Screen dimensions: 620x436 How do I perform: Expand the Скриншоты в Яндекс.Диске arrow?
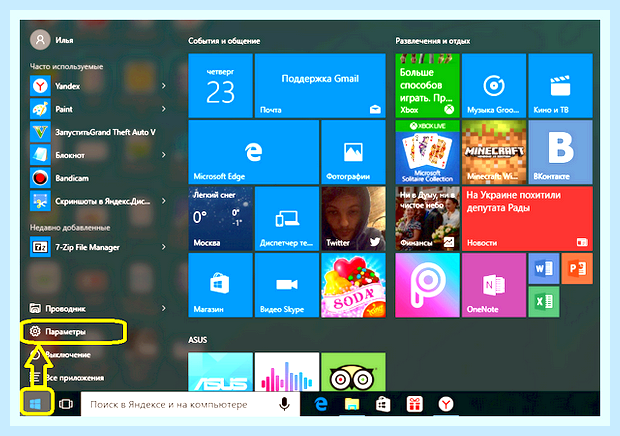pos(163,201)
